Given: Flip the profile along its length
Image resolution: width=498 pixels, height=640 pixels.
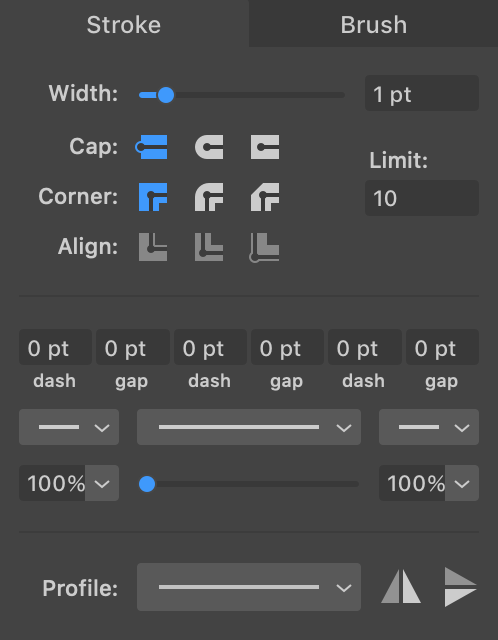Looking at the screenshot, I should point(401,587).
